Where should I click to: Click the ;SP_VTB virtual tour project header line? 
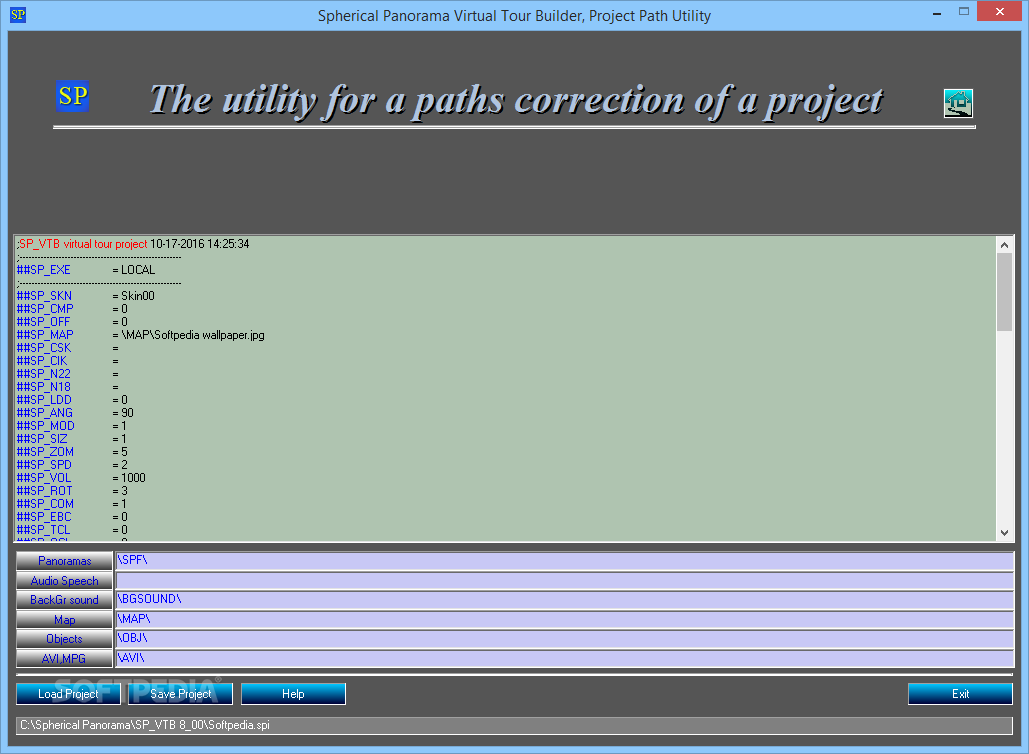tap(133, 244)
